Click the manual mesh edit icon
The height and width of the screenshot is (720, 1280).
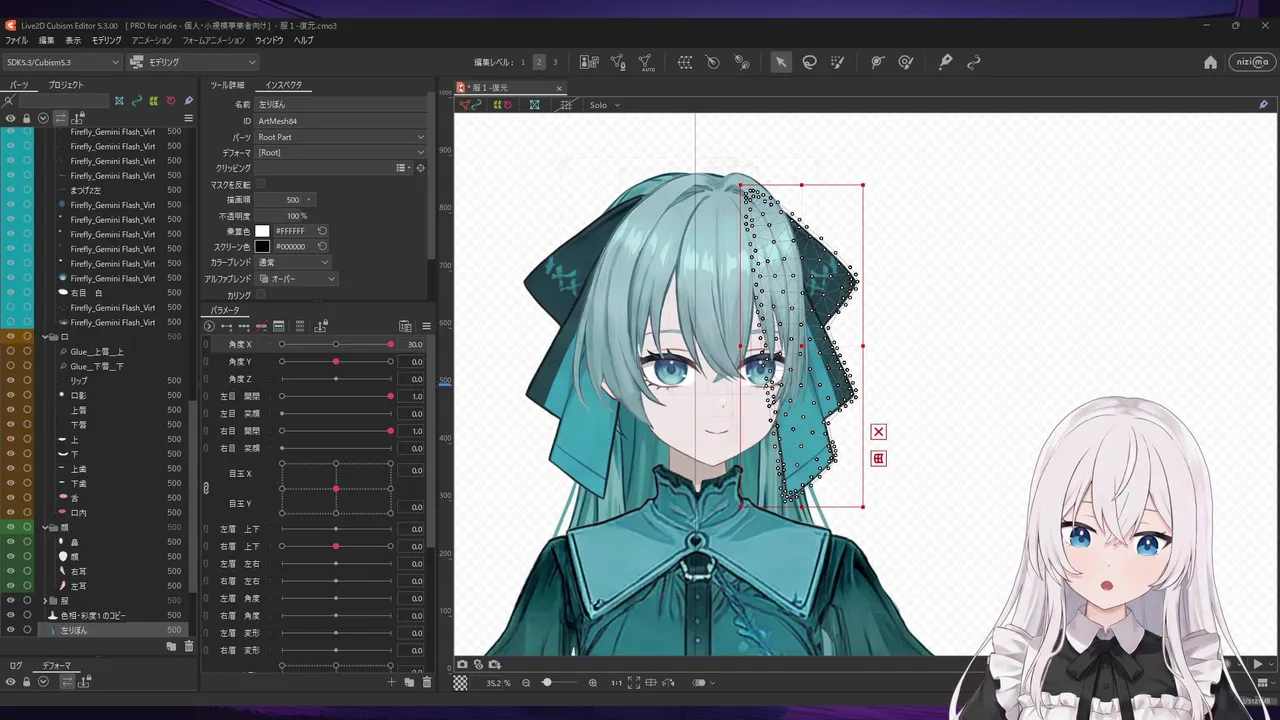coord(618,62)
